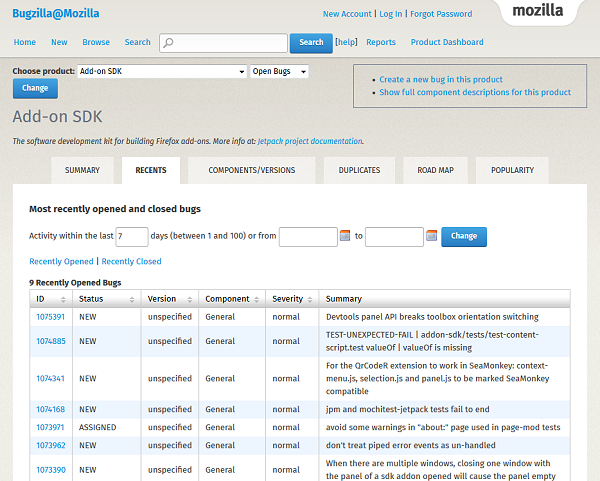The height and width of the screenshot is (481, 600).
Task: Open calendar picker for end date
Action: 431,236
